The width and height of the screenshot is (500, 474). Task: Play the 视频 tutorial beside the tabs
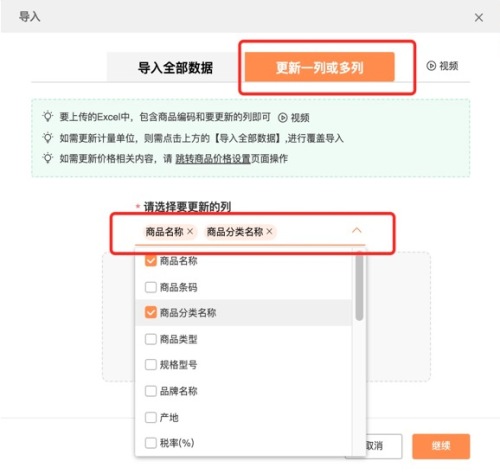(442, 66)
